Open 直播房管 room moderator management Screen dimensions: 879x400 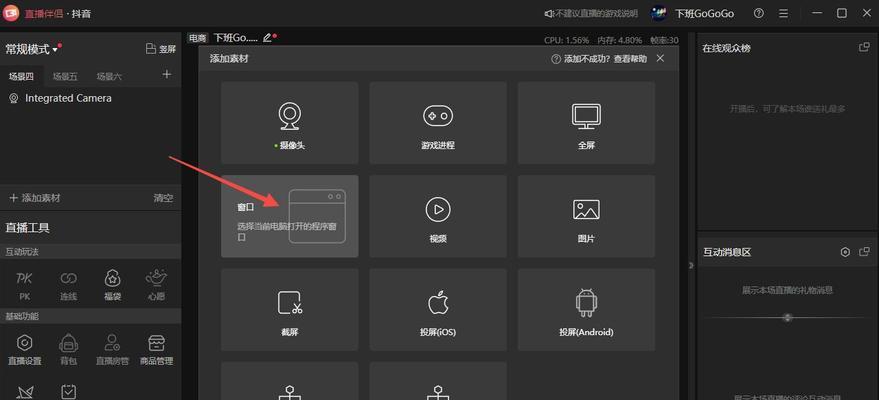coord(112,350)
